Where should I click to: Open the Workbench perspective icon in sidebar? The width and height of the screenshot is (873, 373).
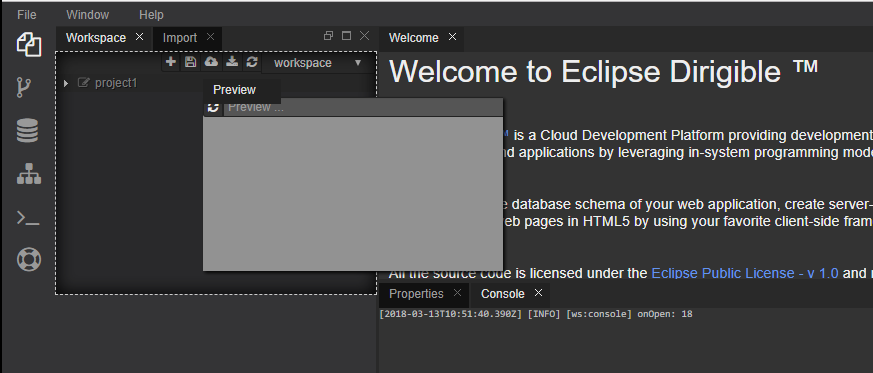click(28, 44)
